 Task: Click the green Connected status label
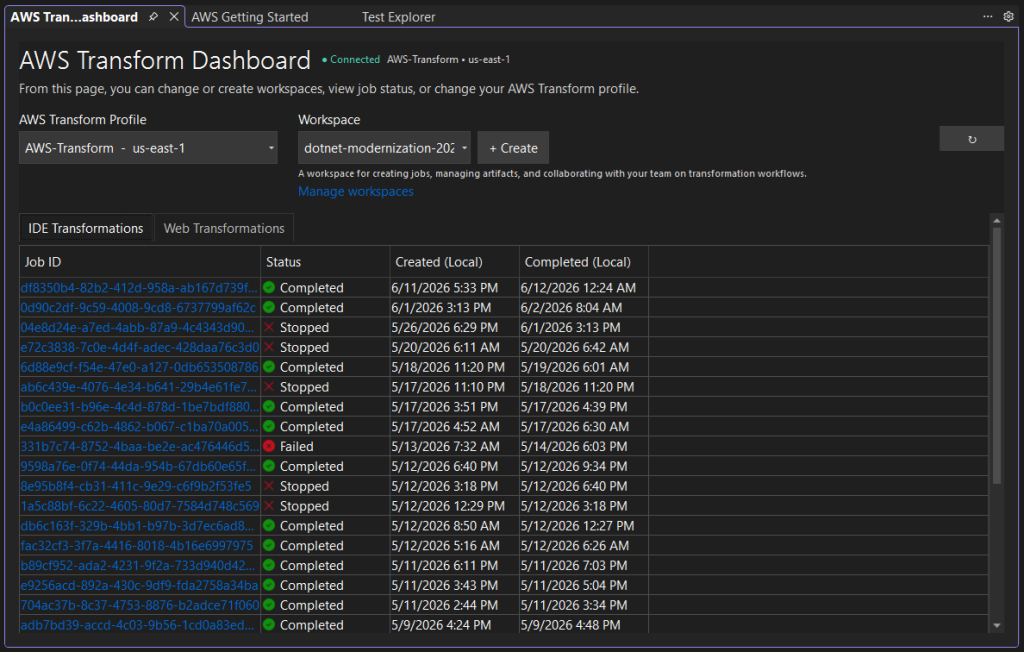point(351,59)
